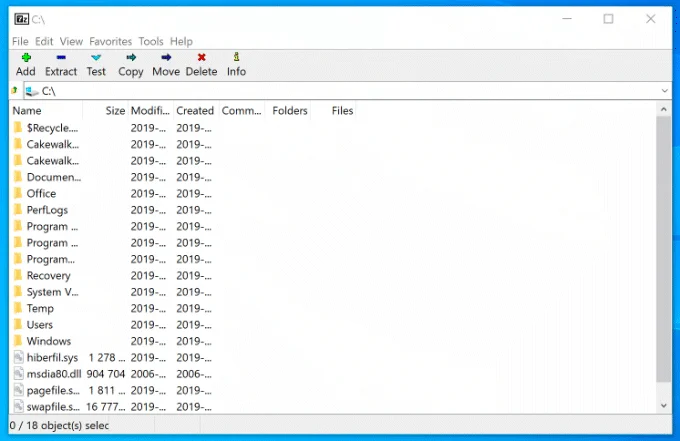Select the Windows folder icon
The image size is (680, 441).
(x=18, y=341)
